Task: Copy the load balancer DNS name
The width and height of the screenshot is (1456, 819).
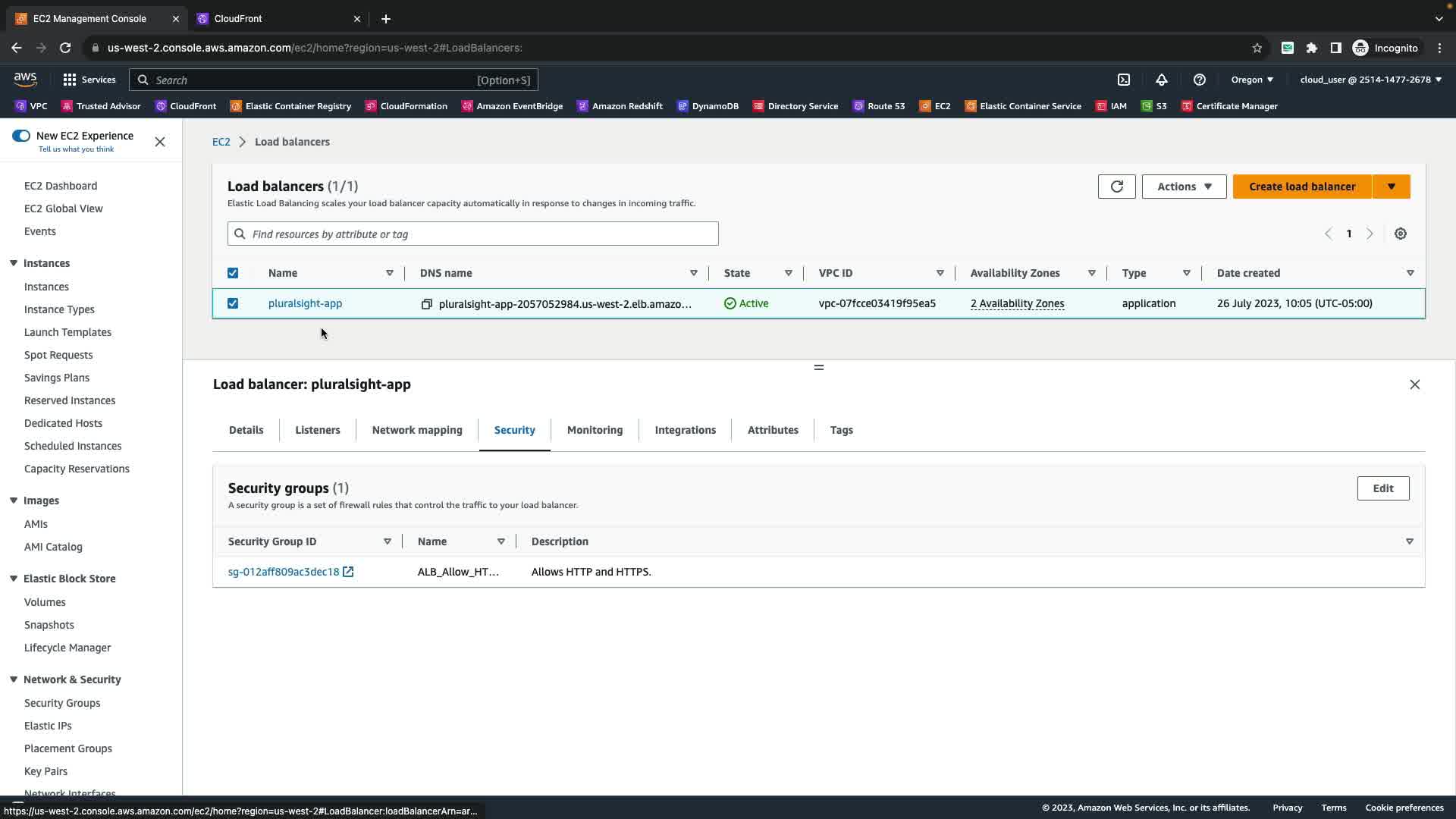Action: coord(427,304)
